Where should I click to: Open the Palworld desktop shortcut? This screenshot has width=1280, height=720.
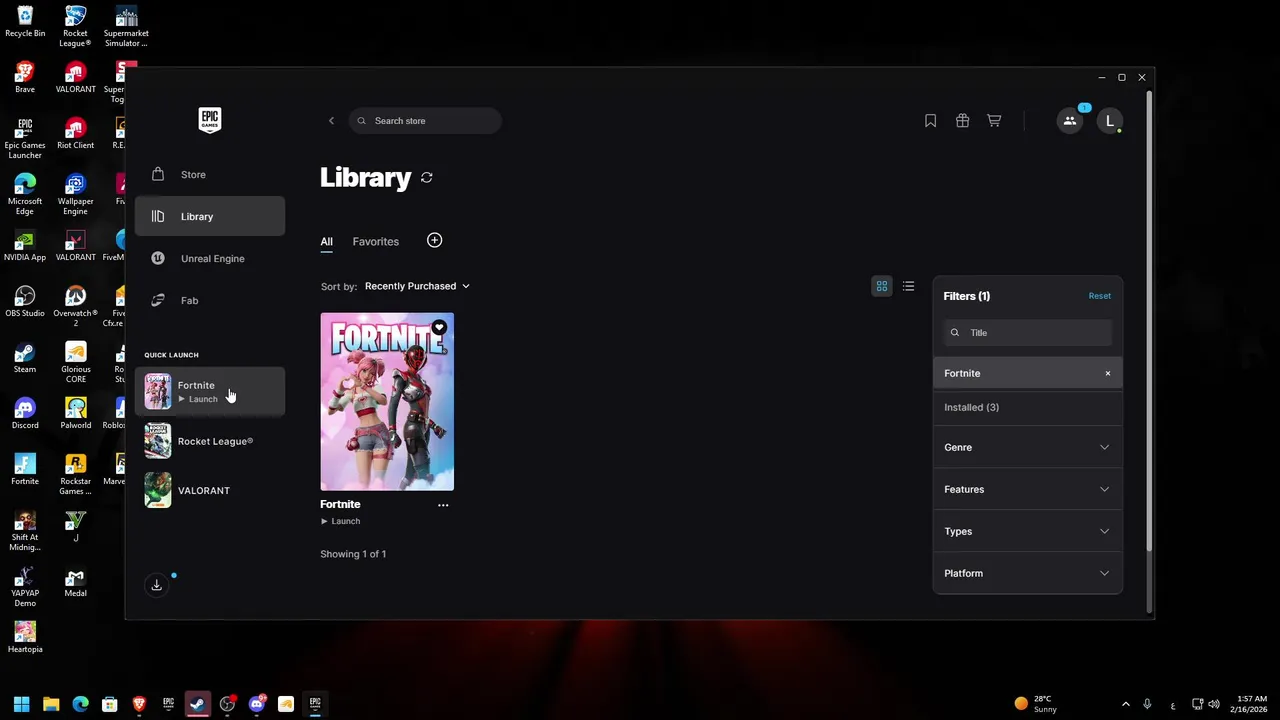pos(75,414)
